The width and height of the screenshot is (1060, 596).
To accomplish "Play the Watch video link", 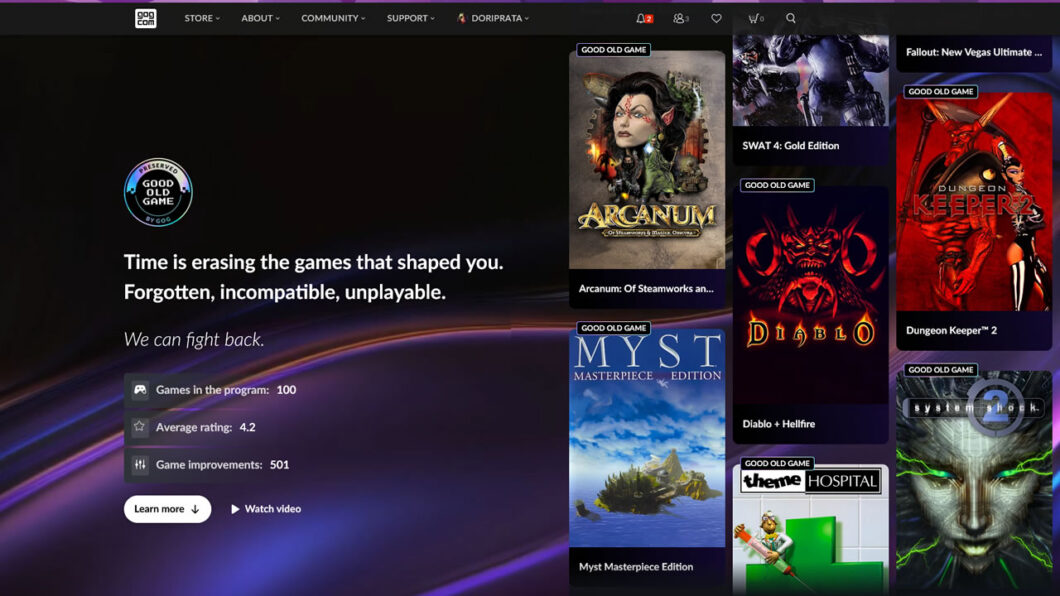I will click(266, 509).
